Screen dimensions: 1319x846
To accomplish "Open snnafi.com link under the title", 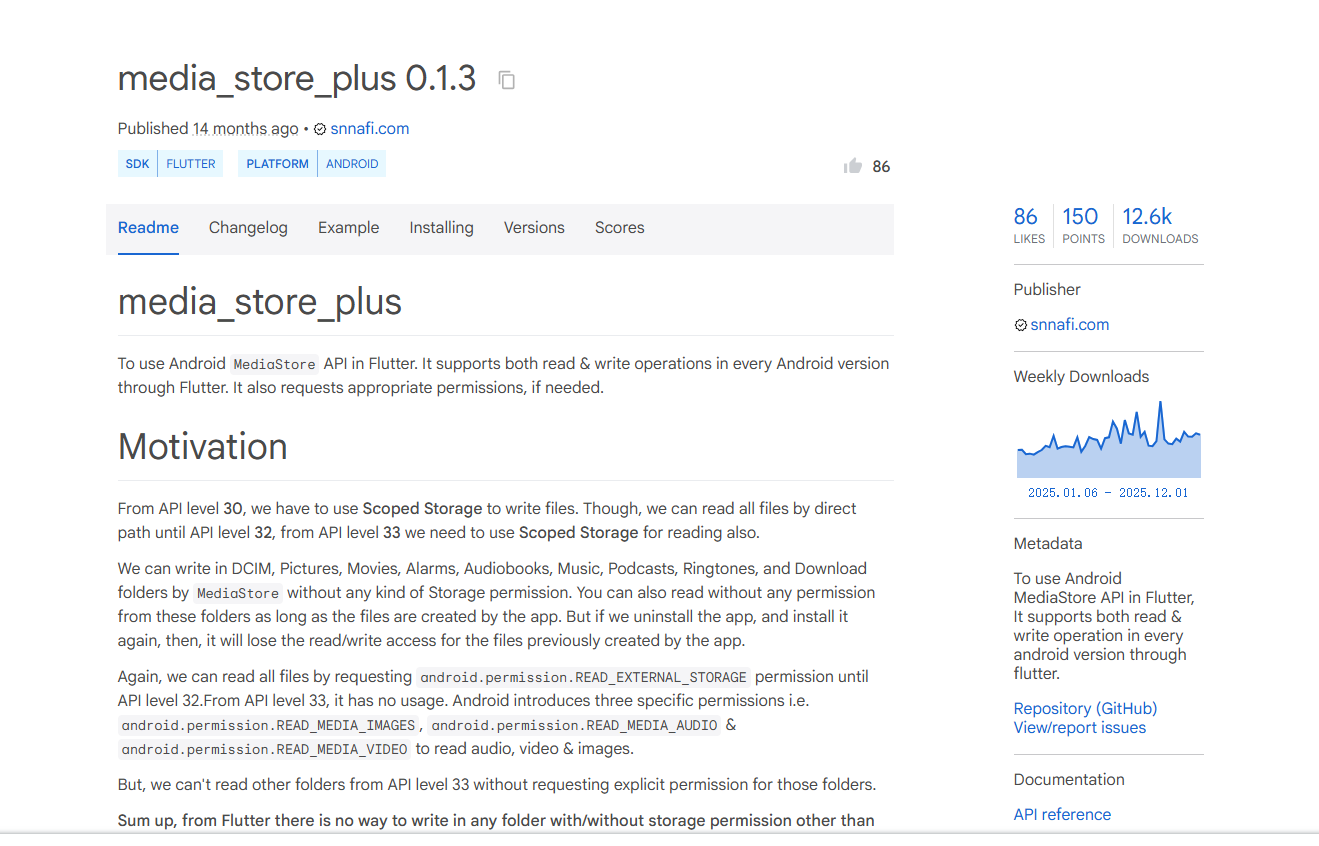I will (369, 129).
